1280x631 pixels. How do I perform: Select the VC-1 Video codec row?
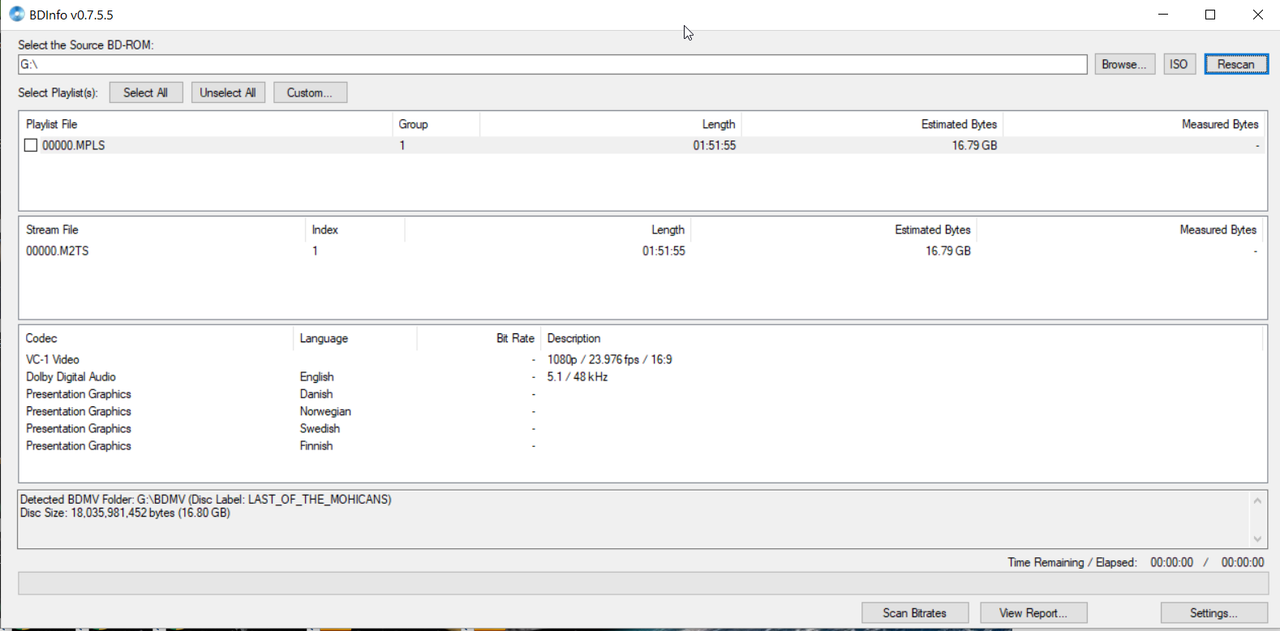[x=641, y=359]
